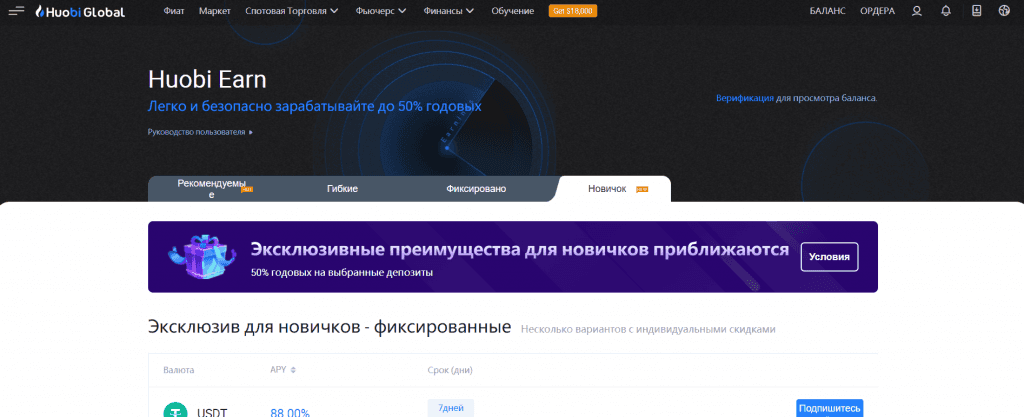This screenshot has height=417, width=1024.
Task: Open the Маркет menu item
Action: [x=215, y=11]
